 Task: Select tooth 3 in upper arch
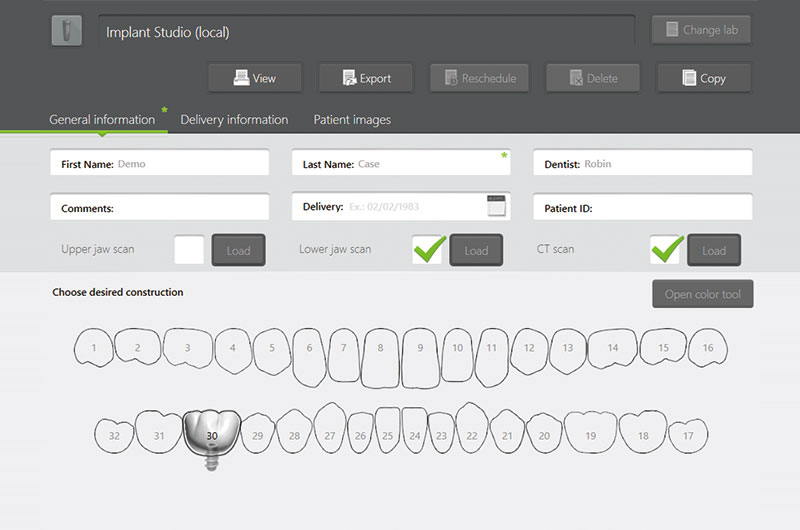coord(187,348)
